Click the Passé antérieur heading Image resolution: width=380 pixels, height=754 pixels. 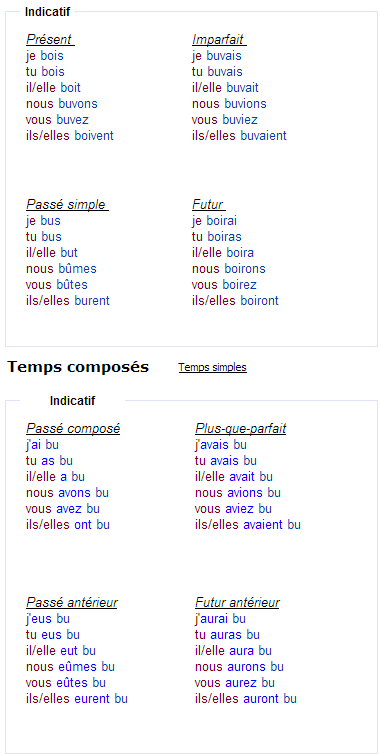[72, 603]
